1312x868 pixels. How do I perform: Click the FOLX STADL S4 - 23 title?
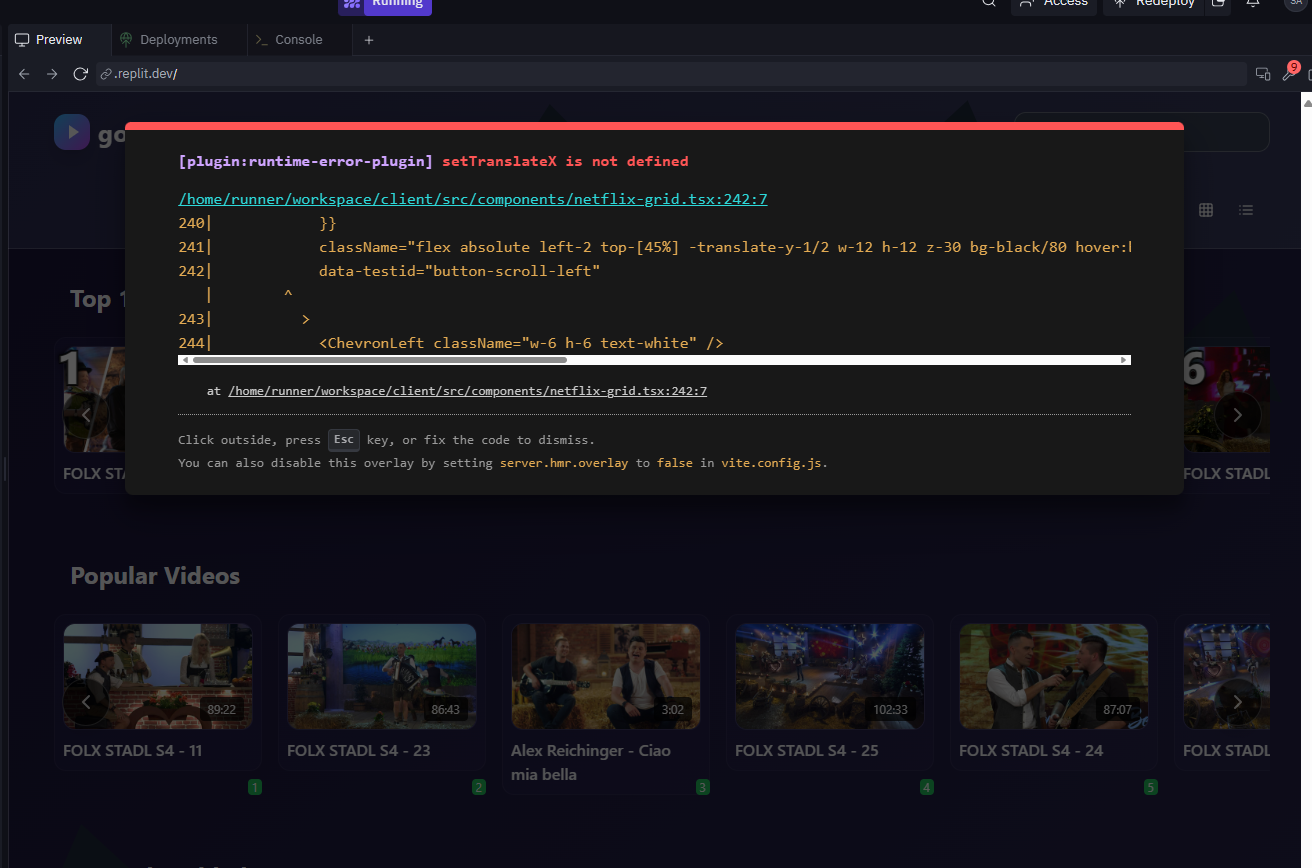click(359, 750)
